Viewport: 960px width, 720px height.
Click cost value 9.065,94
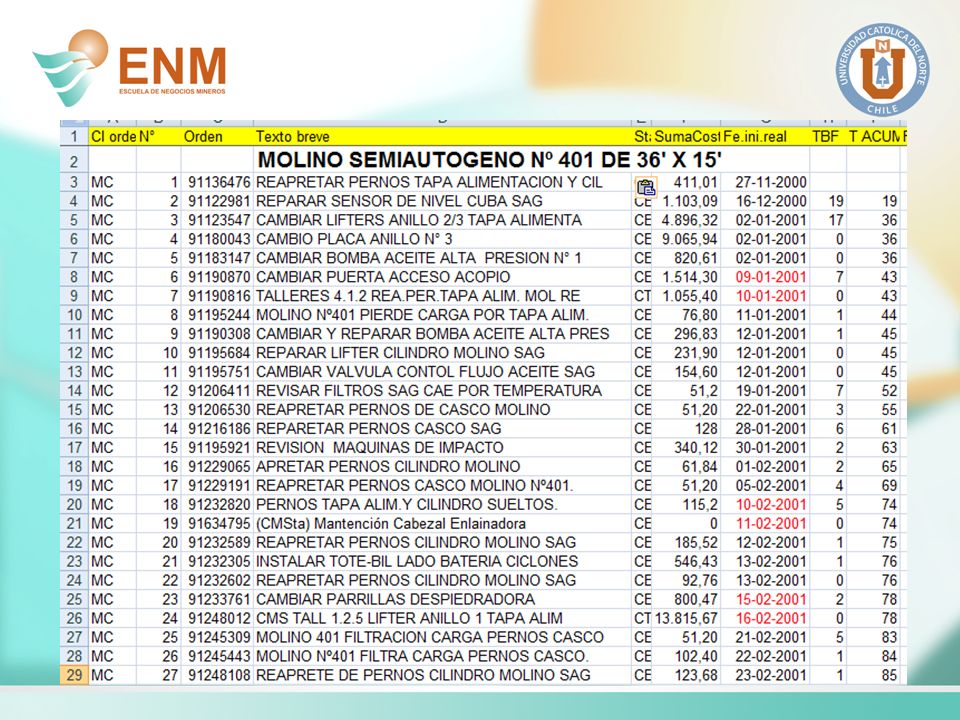(690, 239)
